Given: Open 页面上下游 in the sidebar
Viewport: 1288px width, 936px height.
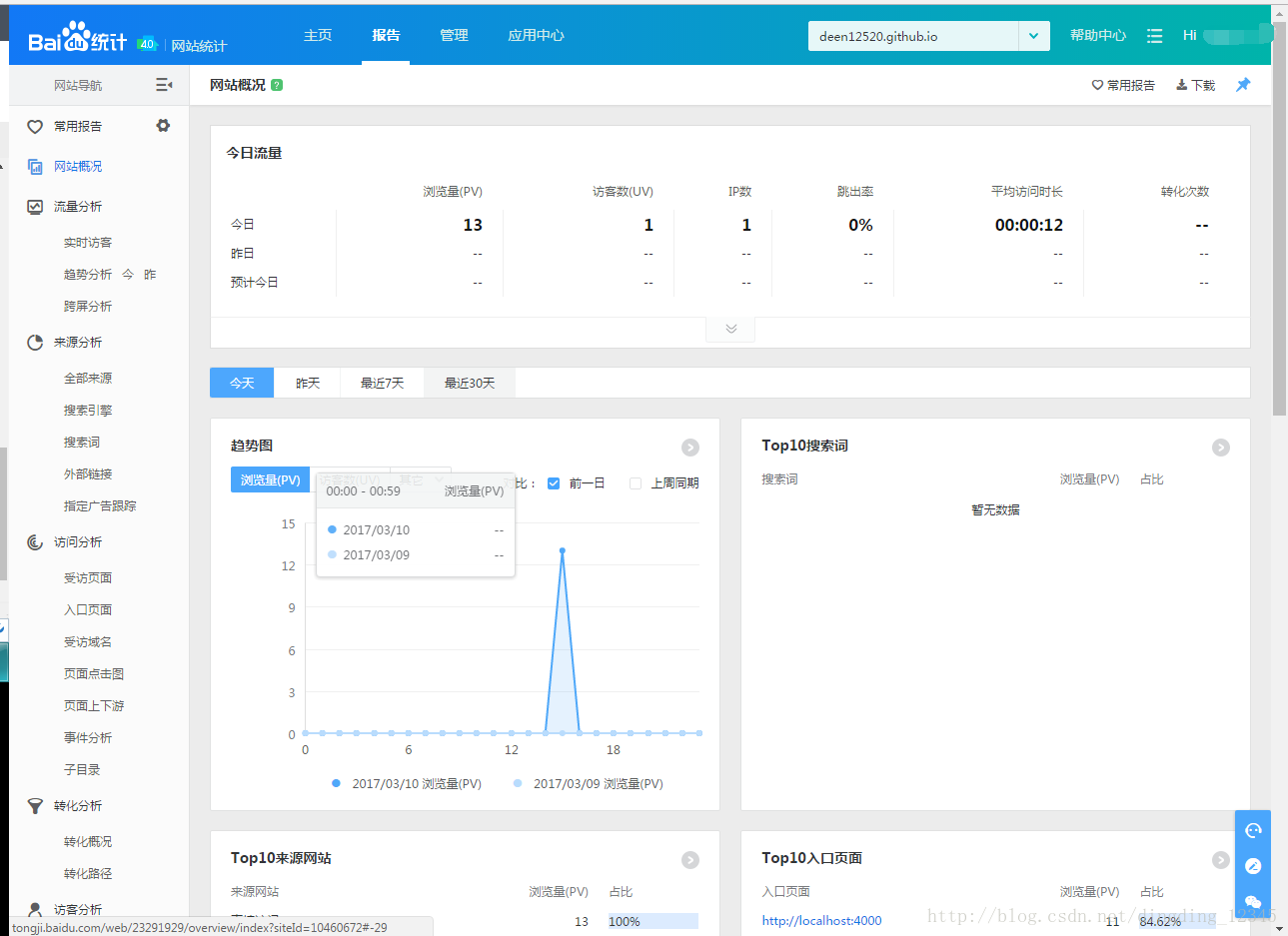Looking at the screenshot, I should [94, 706].
